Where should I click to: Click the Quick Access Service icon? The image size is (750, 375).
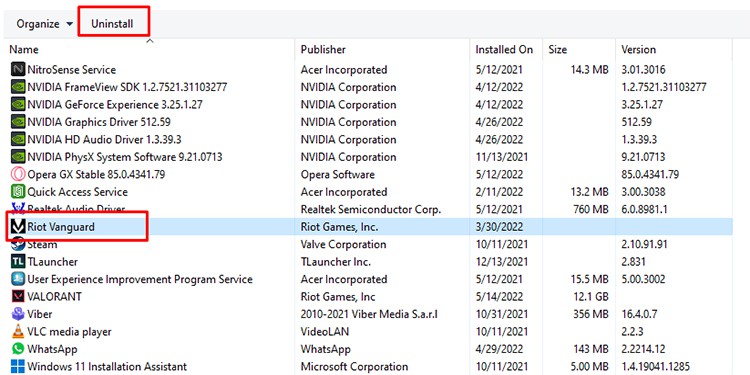tap(18, 192)
